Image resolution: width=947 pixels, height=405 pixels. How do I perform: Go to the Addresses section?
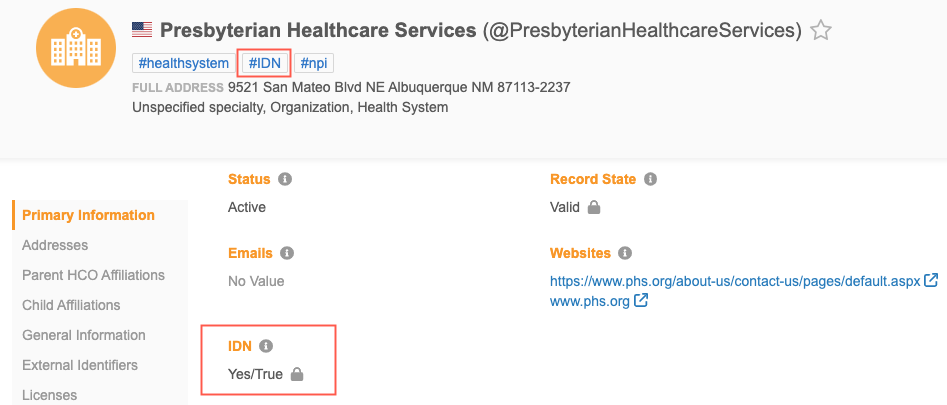pos(55,245)
